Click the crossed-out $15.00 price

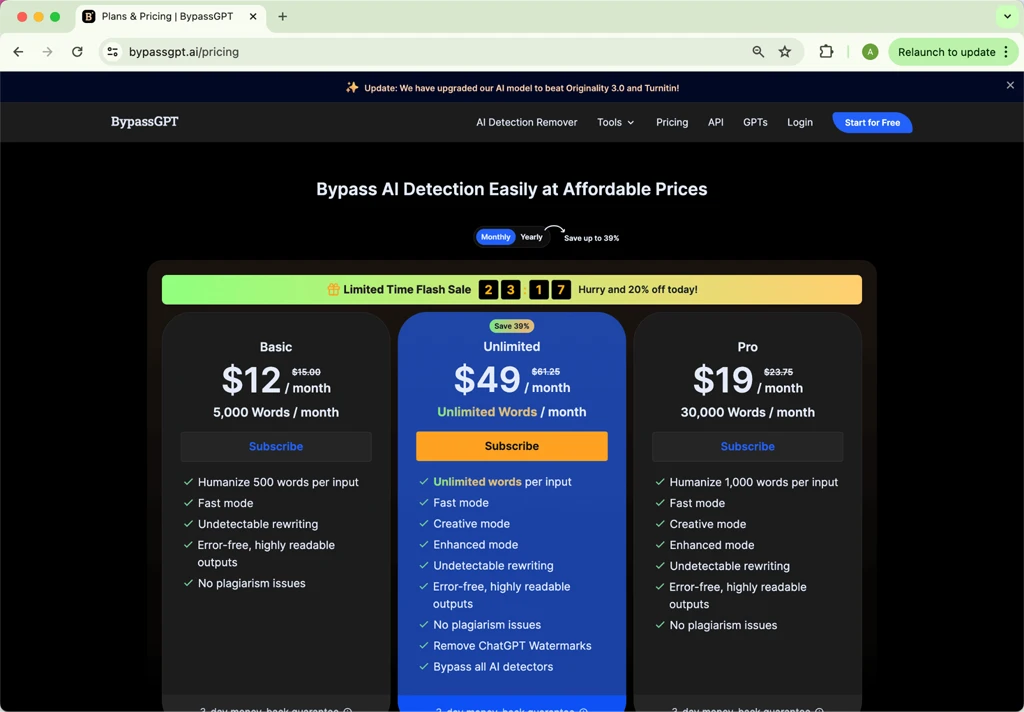tap(306, 372)
